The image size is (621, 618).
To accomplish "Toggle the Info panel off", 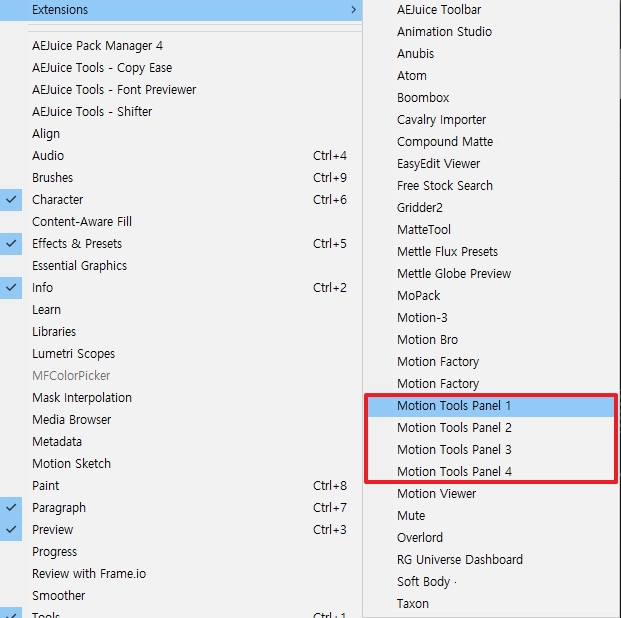I will [x=42, y=288].
